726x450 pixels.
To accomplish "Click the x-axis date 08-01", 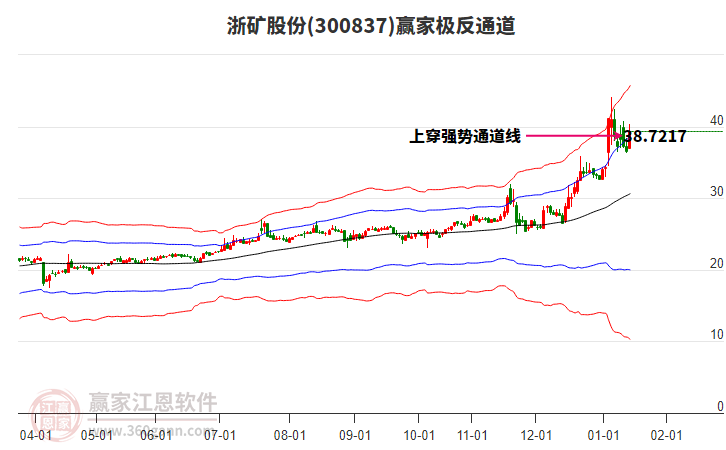I will click(290, 435).
